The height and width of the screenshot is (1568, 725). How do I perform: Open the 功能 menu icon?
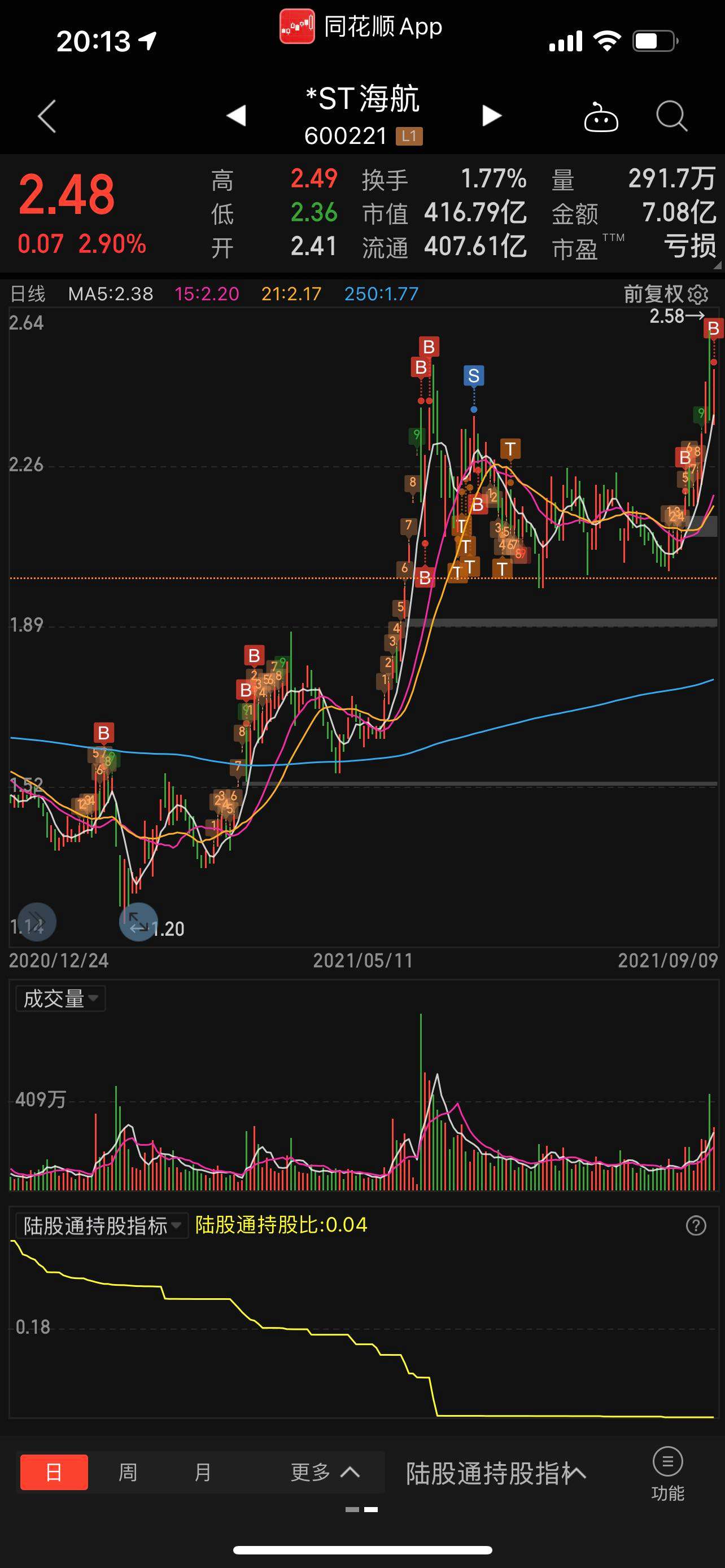[x=668, y=1474]
